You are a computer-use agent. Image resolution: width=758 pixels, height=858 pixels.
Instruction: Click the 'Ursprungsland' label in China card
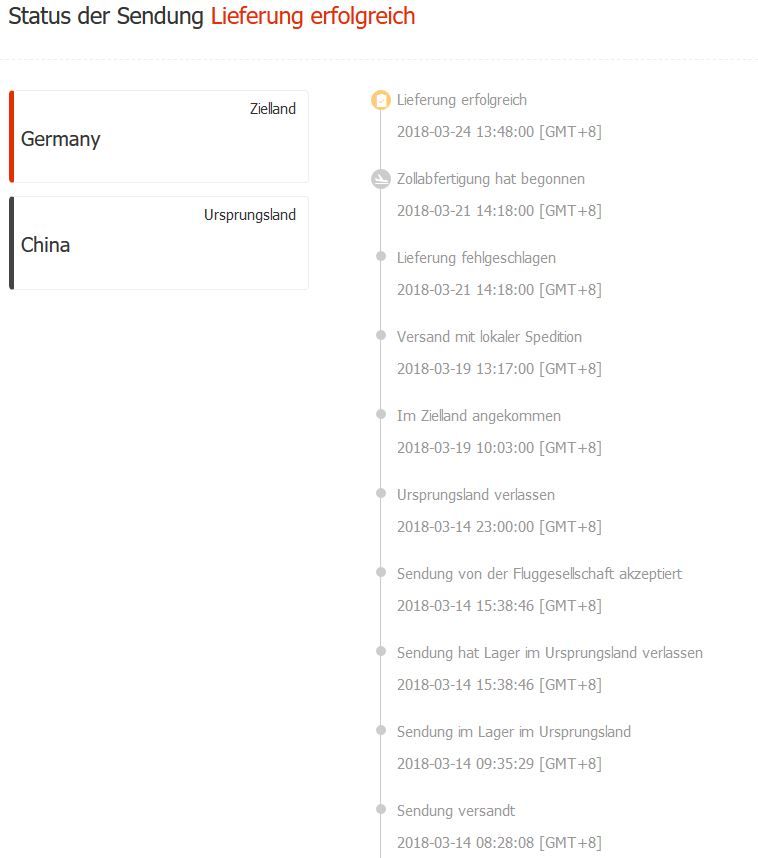250,215
